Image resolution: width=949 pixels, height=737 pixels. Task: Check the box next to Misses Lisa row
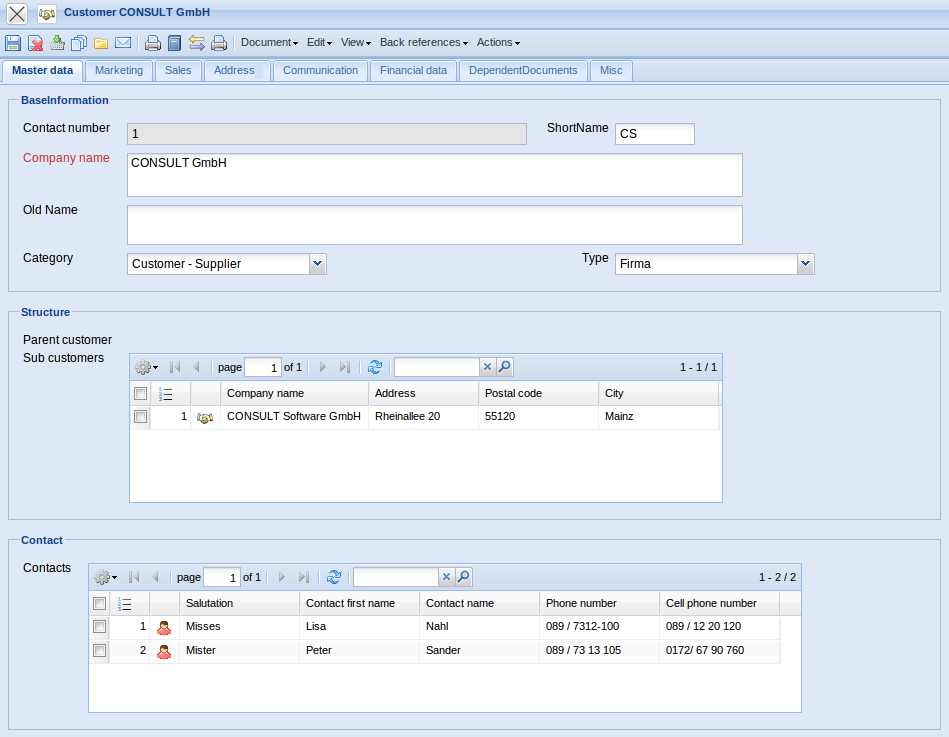(100, 627)
